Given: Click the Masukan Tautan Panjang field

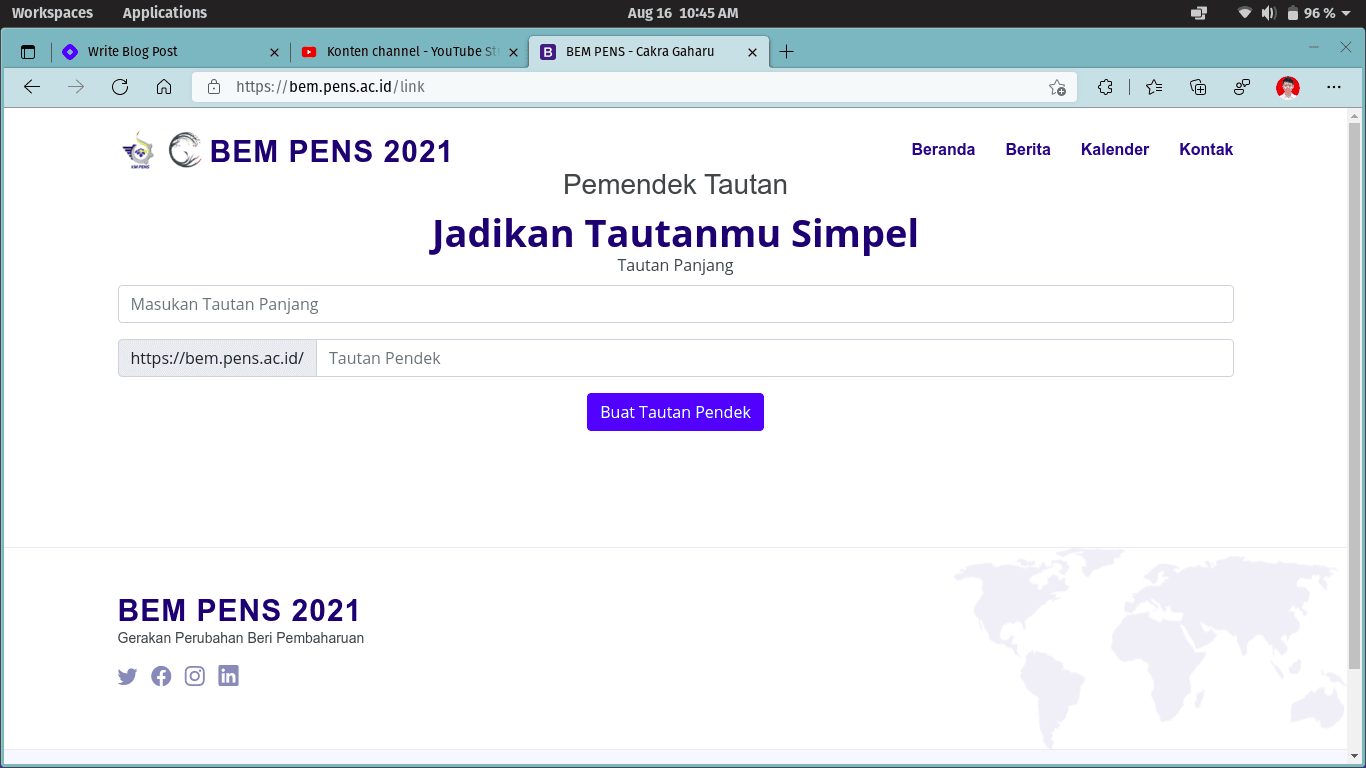Looking at the screenshot, I should (x=675, y=304).
